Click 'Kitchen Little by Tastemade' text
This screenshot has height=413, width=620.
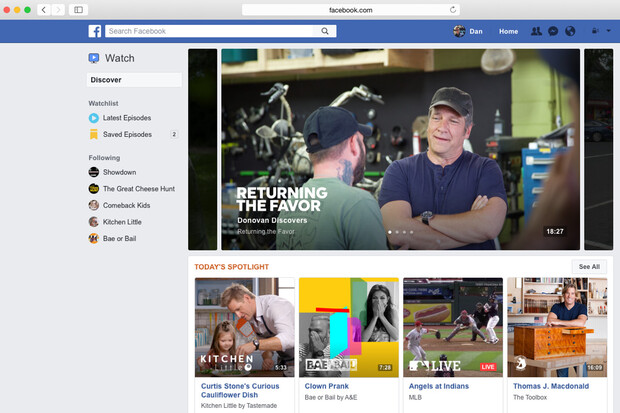coord(239,405)
